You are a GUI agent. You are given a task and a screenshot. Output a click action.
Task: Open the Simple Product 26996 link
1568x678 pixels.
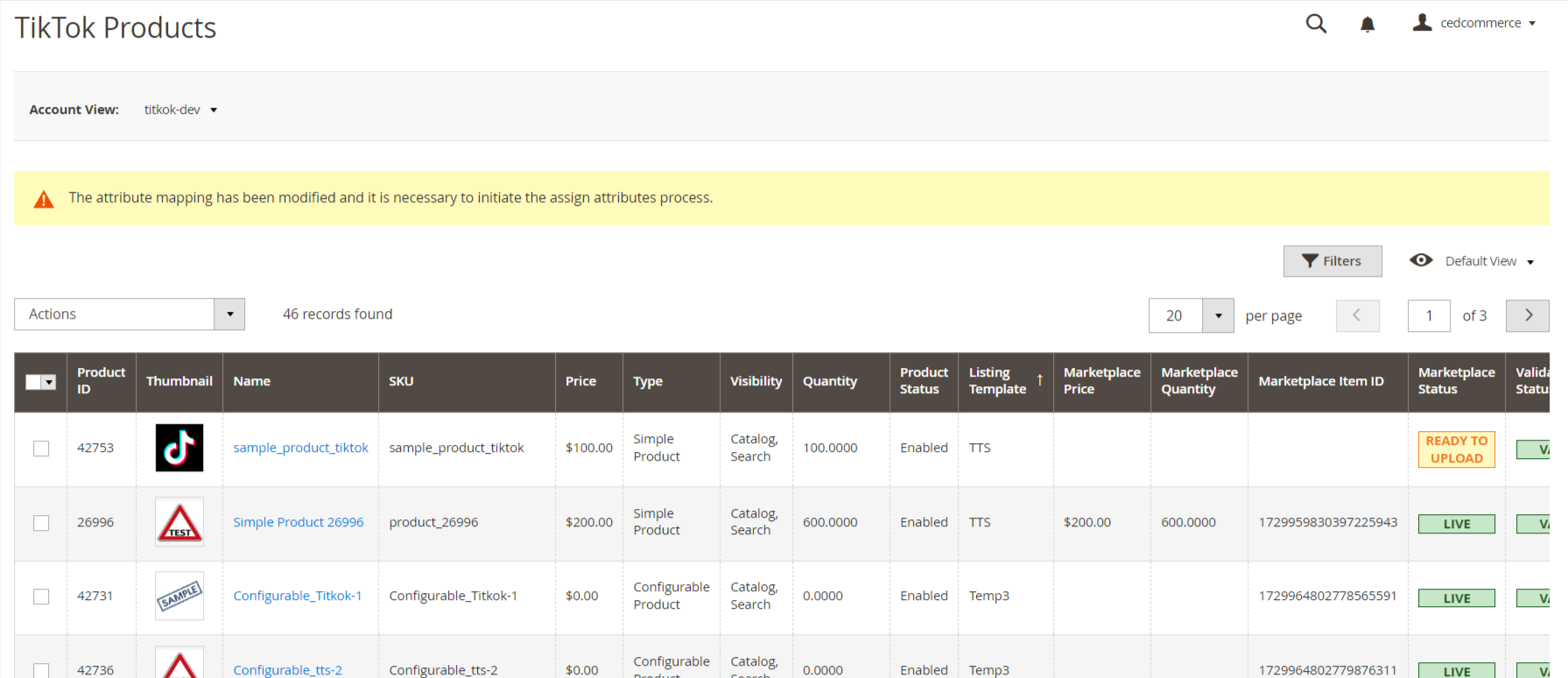click(298, 522)
